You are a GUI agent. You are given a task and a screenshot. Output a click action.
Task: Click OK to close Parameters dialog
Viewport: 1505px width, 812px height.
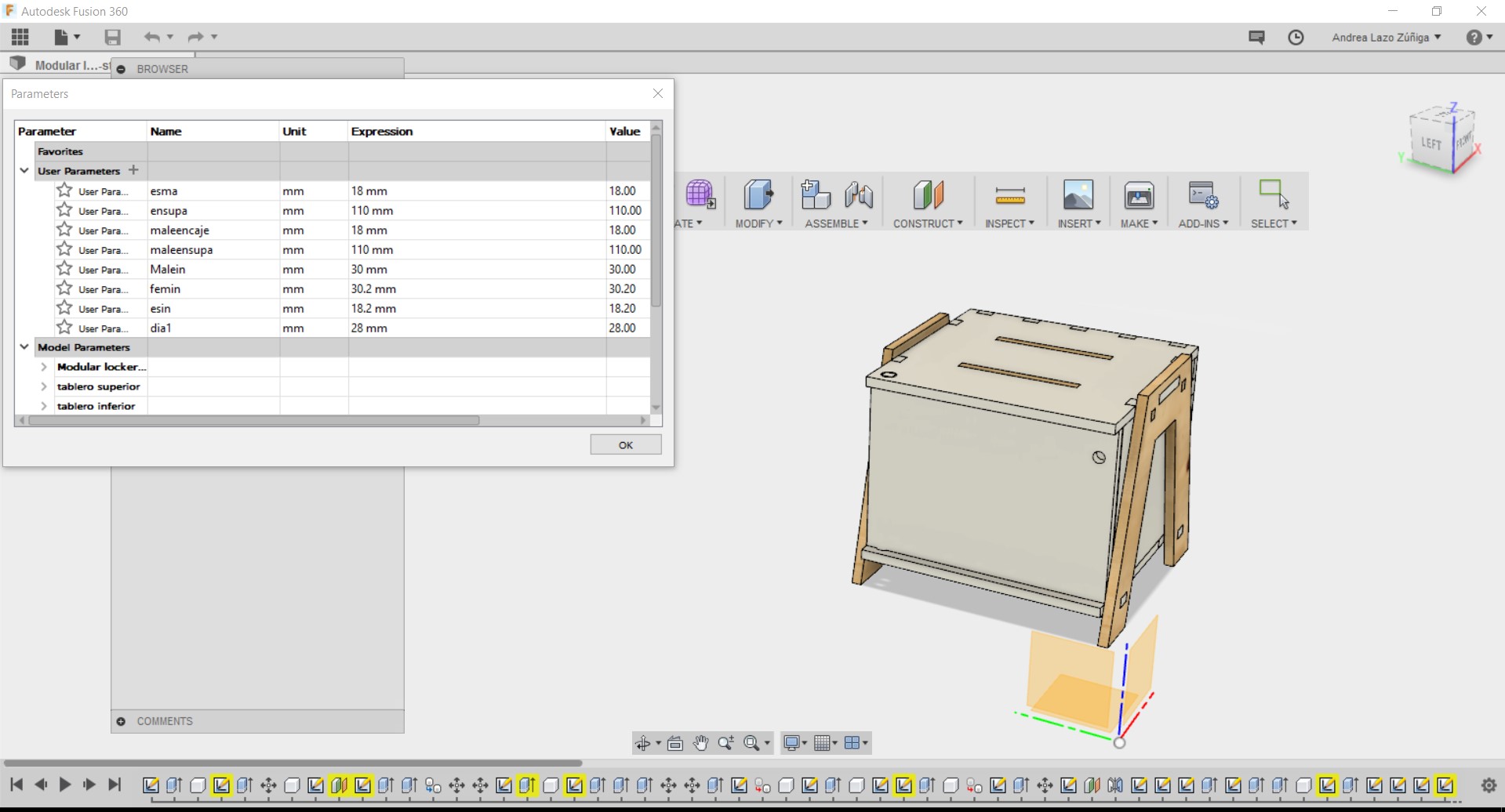point(625,445)
